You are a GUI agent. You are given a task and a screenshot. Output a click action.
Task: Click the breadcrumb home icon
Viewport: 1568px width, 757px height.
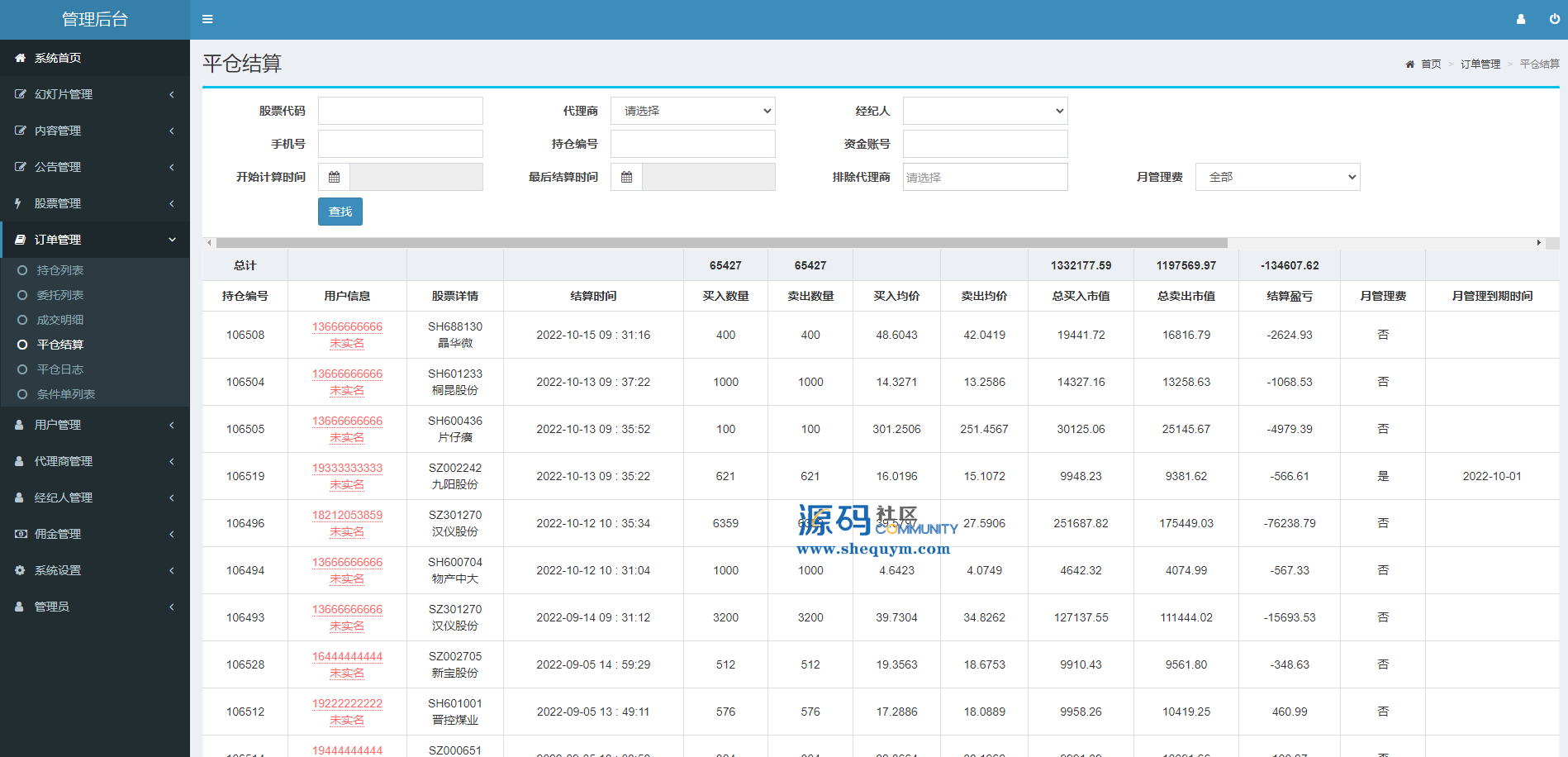1409,64
